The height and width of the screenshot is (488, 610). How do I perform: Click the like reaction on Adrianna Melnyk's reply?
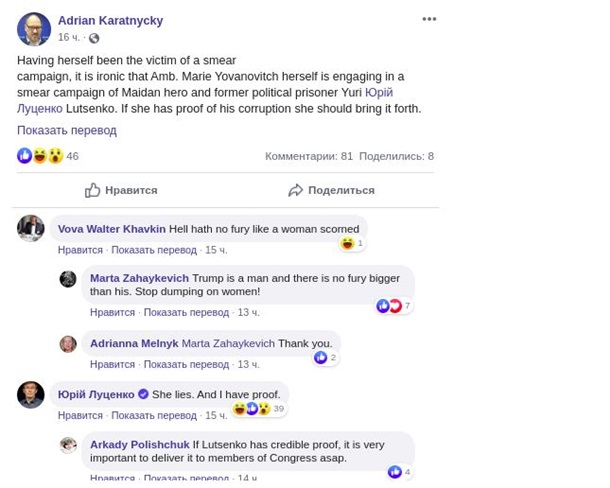(x=321, y=357)
